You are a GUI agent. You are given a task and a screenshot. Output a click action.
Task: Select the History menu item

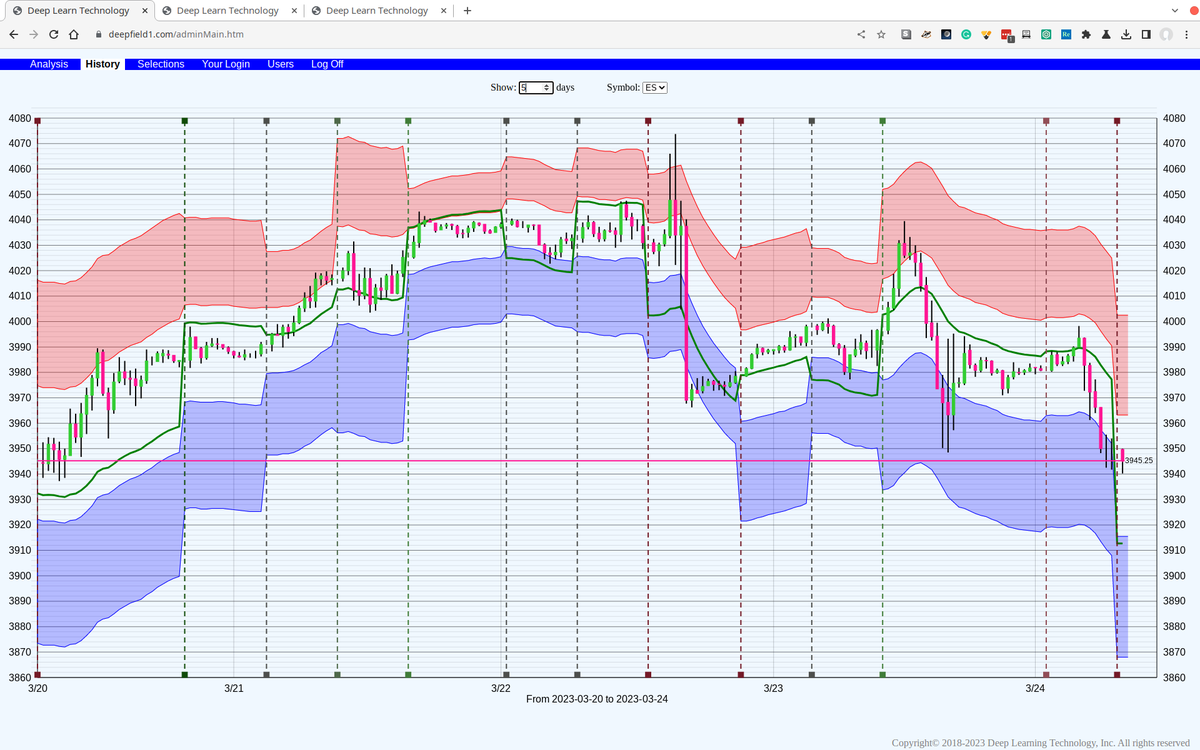(103, 64)
